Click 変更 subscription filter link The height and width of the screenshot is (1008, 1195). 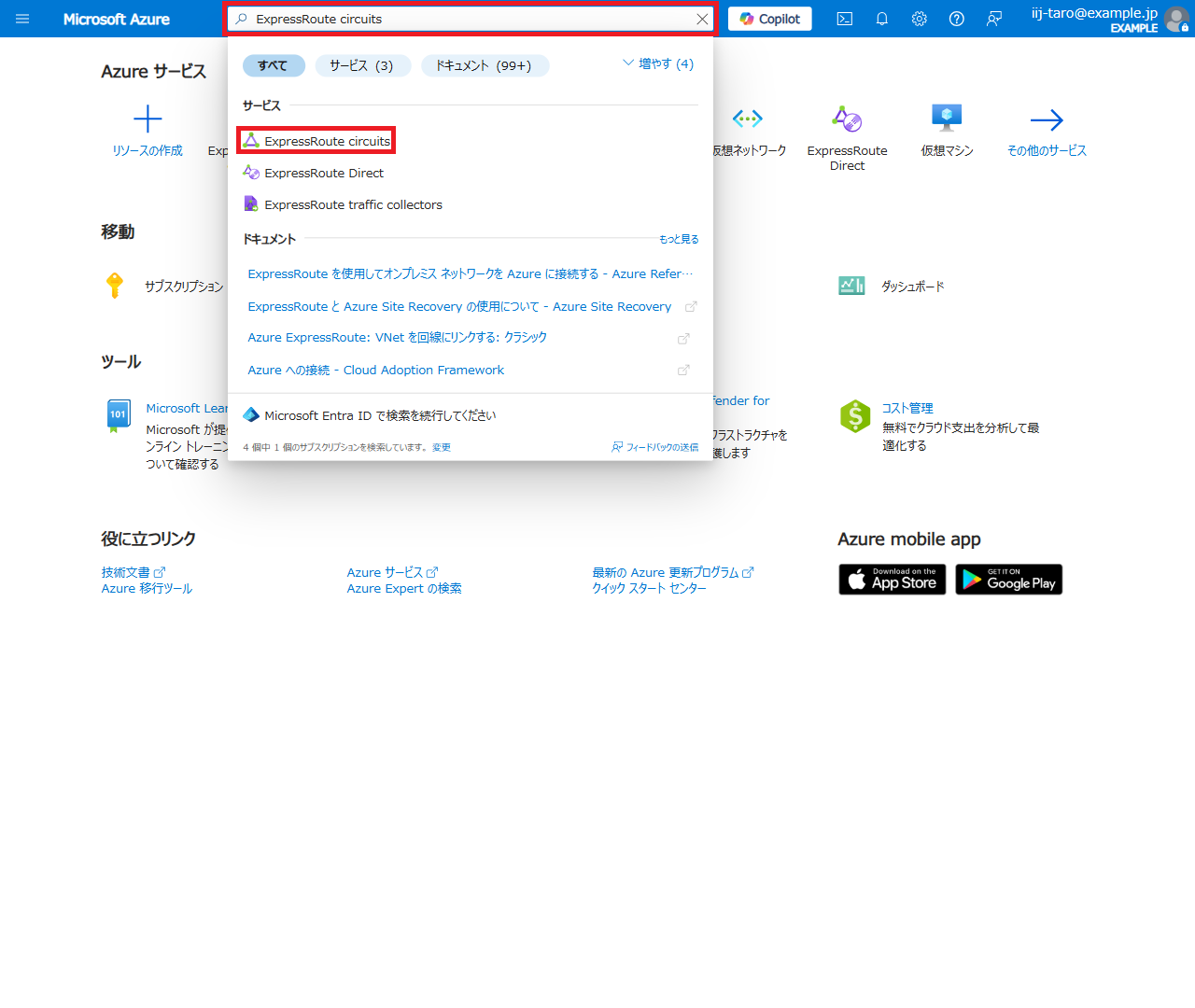point(442,447)
